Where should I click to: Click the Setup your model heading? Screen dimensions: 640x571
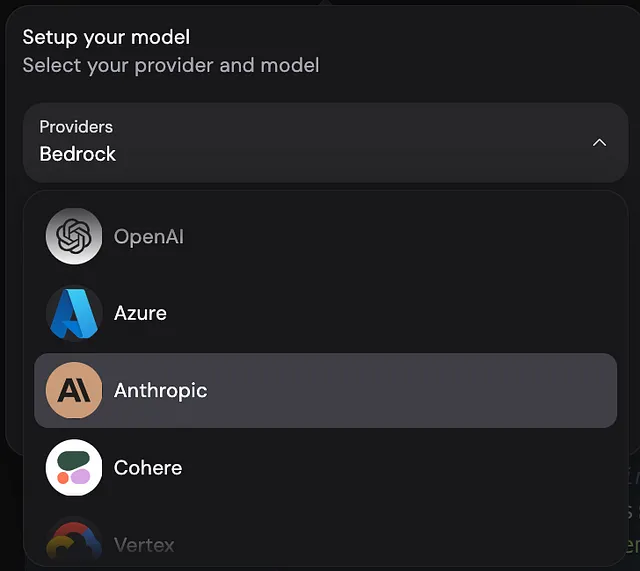(106, 38)
